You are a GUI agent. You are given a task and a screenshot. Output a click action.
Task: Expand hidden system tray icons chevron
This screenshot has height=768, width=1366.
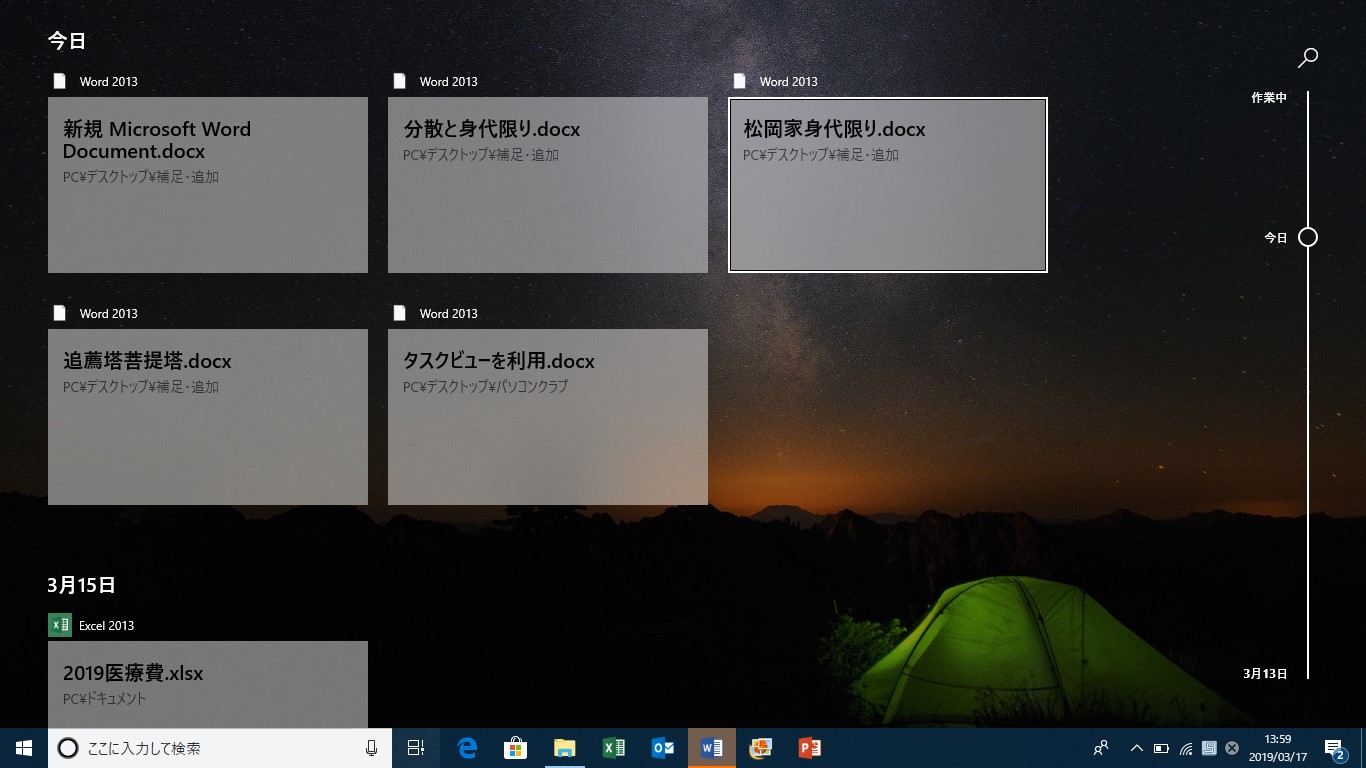pos(1137,748)
